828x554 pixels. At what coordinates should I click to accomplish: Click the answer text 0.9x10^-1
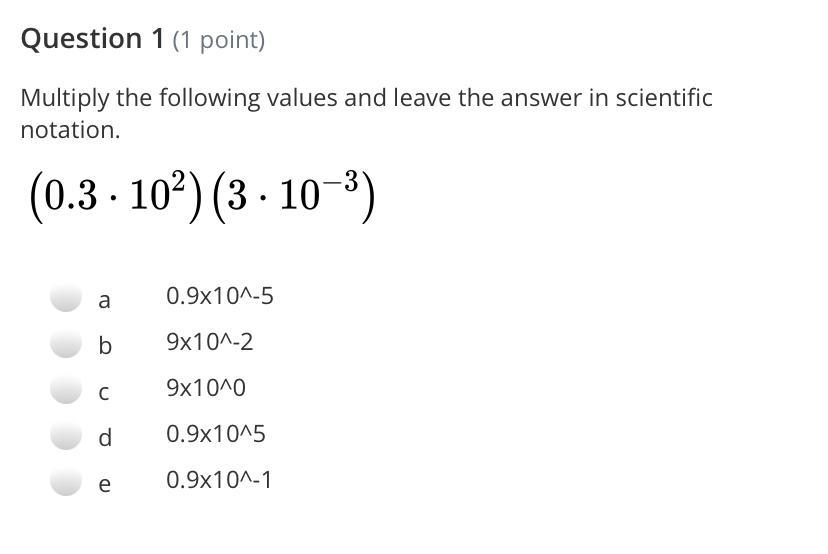219,480
